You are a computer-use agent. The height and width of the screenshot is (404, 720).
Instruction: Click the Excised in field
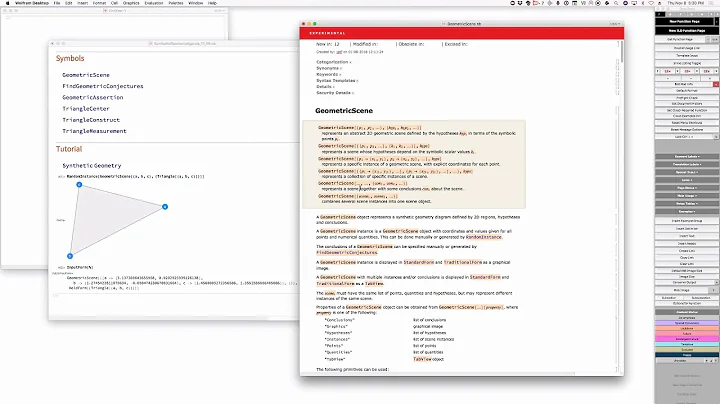click(456, 44)
